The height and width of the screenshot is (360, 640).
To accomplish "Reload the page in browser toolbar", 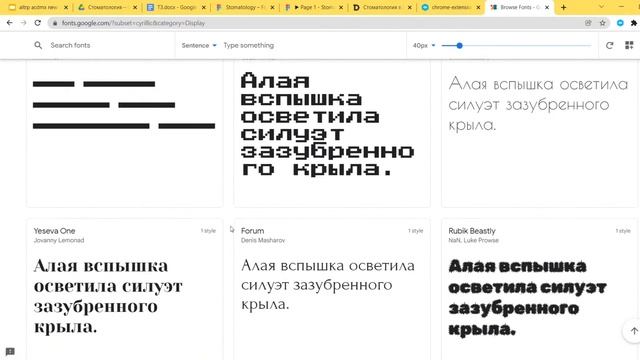I will [x=38, y=23].
